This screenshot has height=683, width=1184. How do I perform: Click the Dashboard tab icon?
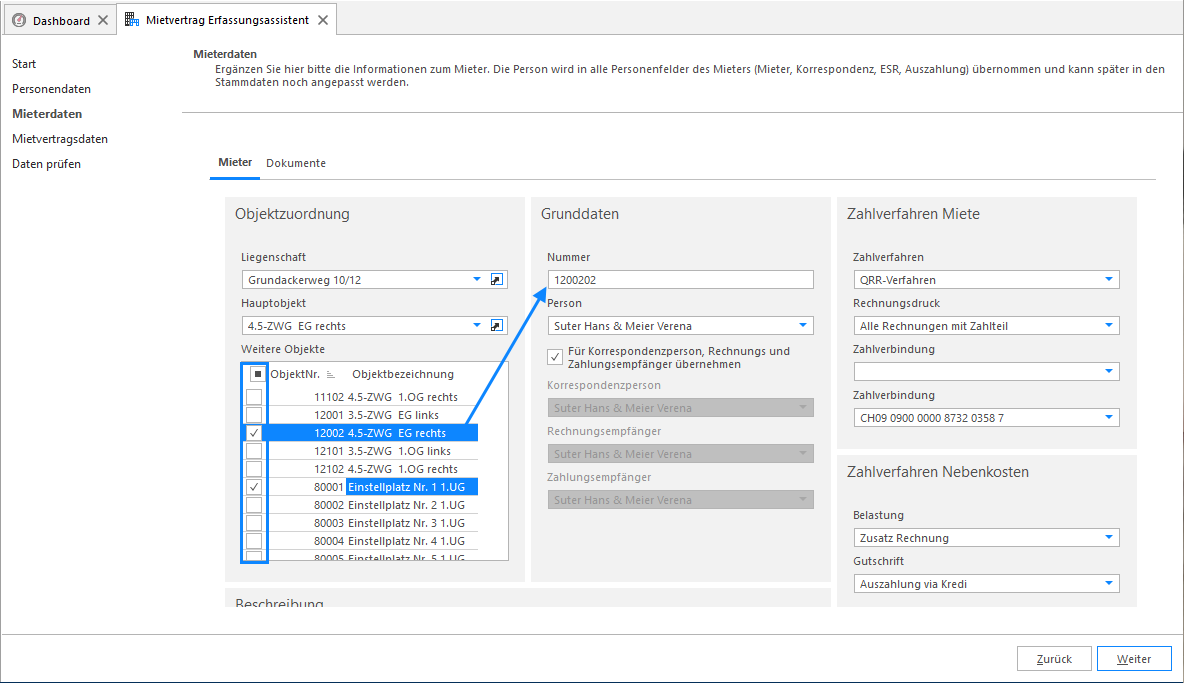point(20,20)
